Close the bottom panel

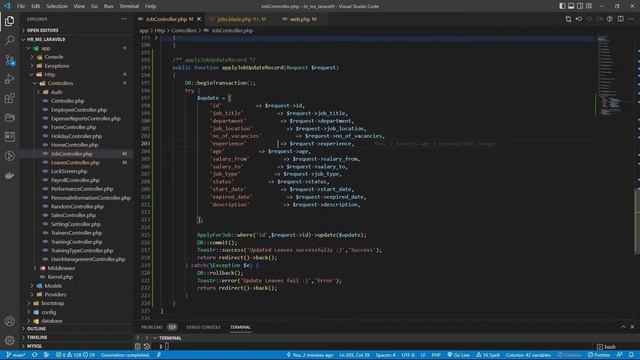[632, 327]
